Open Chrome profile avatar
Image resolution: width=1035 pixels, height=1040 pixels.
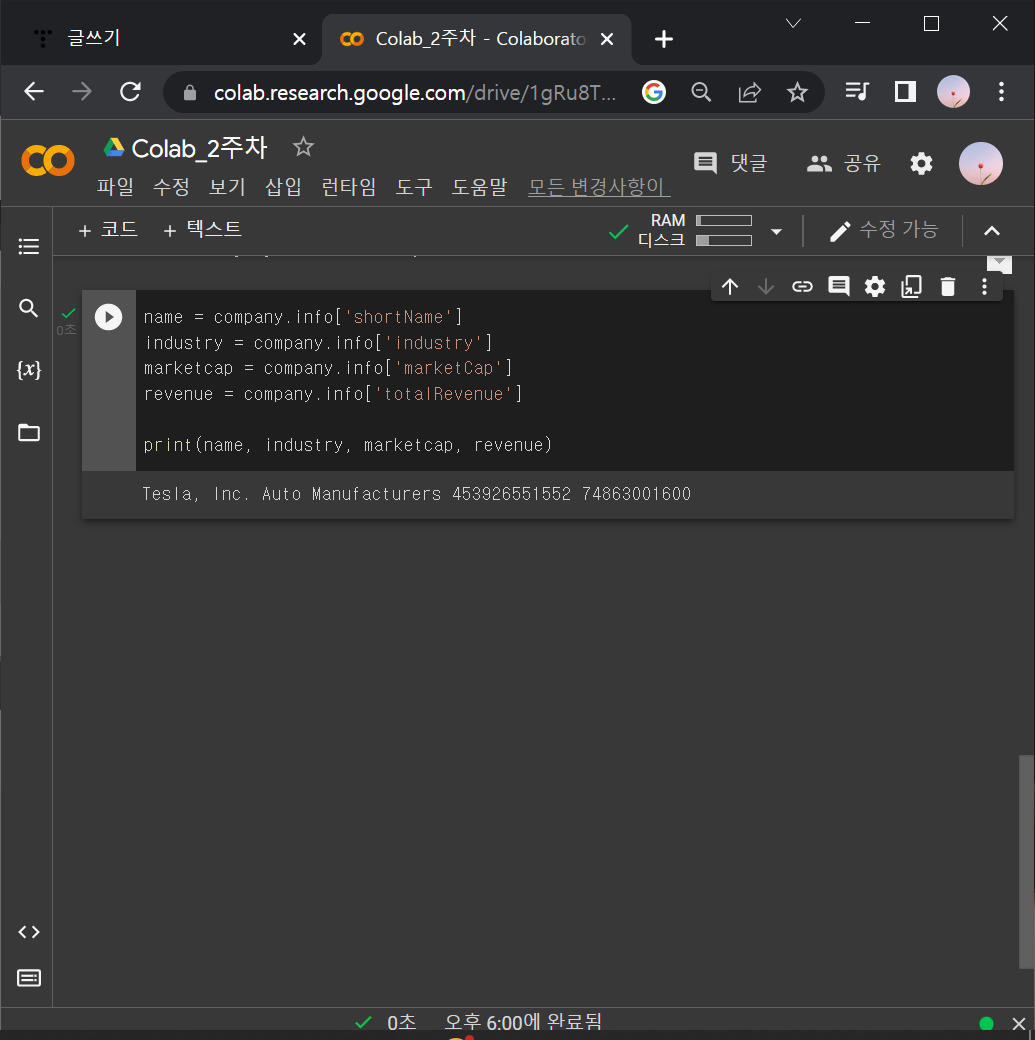(x=953, y=92)
